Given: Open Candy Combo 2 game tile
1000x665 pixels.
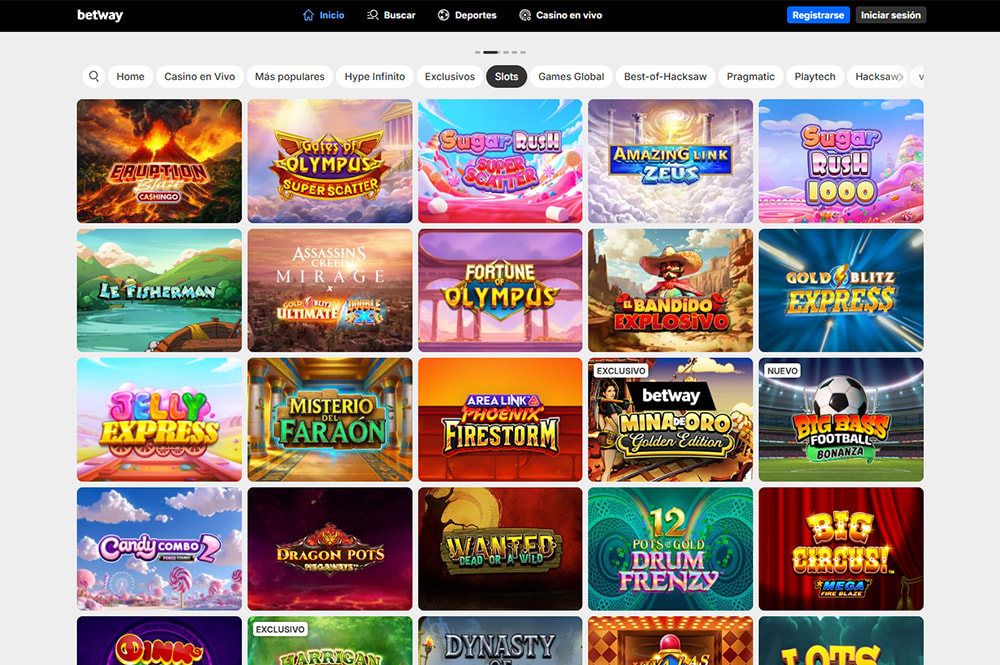Looking at the screenshot, I should [159, 549].
